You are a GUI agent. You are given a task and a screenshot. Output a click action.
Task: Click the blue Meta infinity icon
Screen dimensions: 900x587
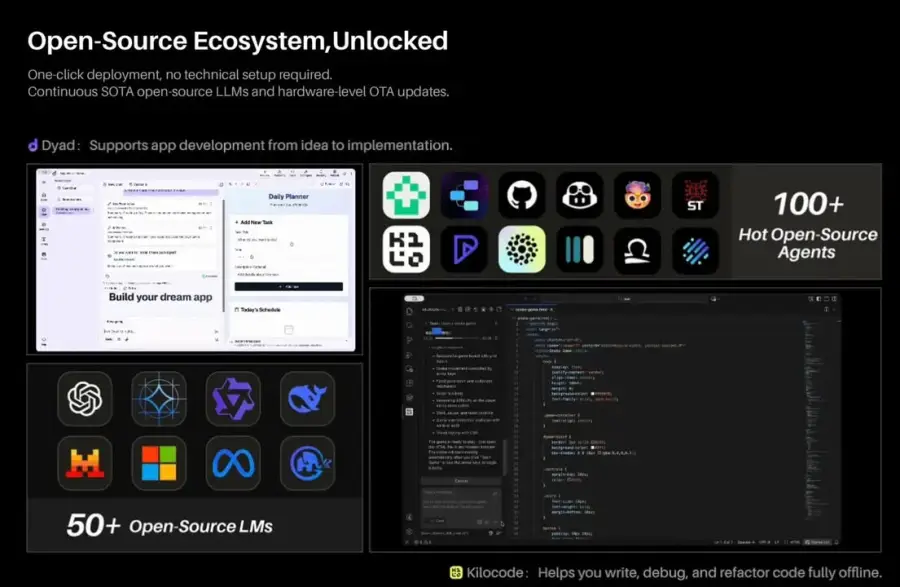233,463
